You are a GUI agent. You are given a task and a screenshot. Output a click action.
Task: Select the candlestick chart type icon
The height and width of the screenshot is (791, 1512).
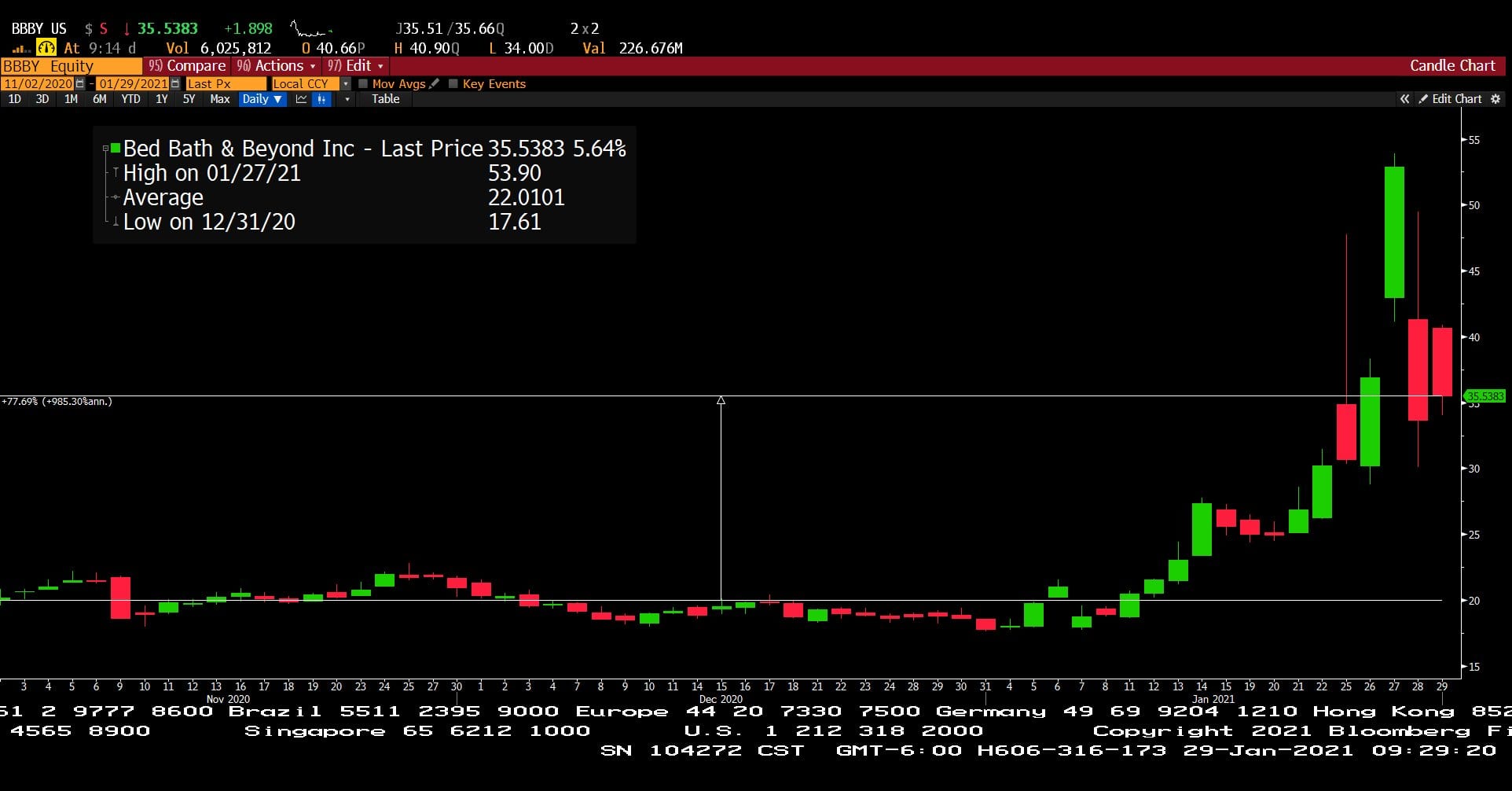pos(321,99)
